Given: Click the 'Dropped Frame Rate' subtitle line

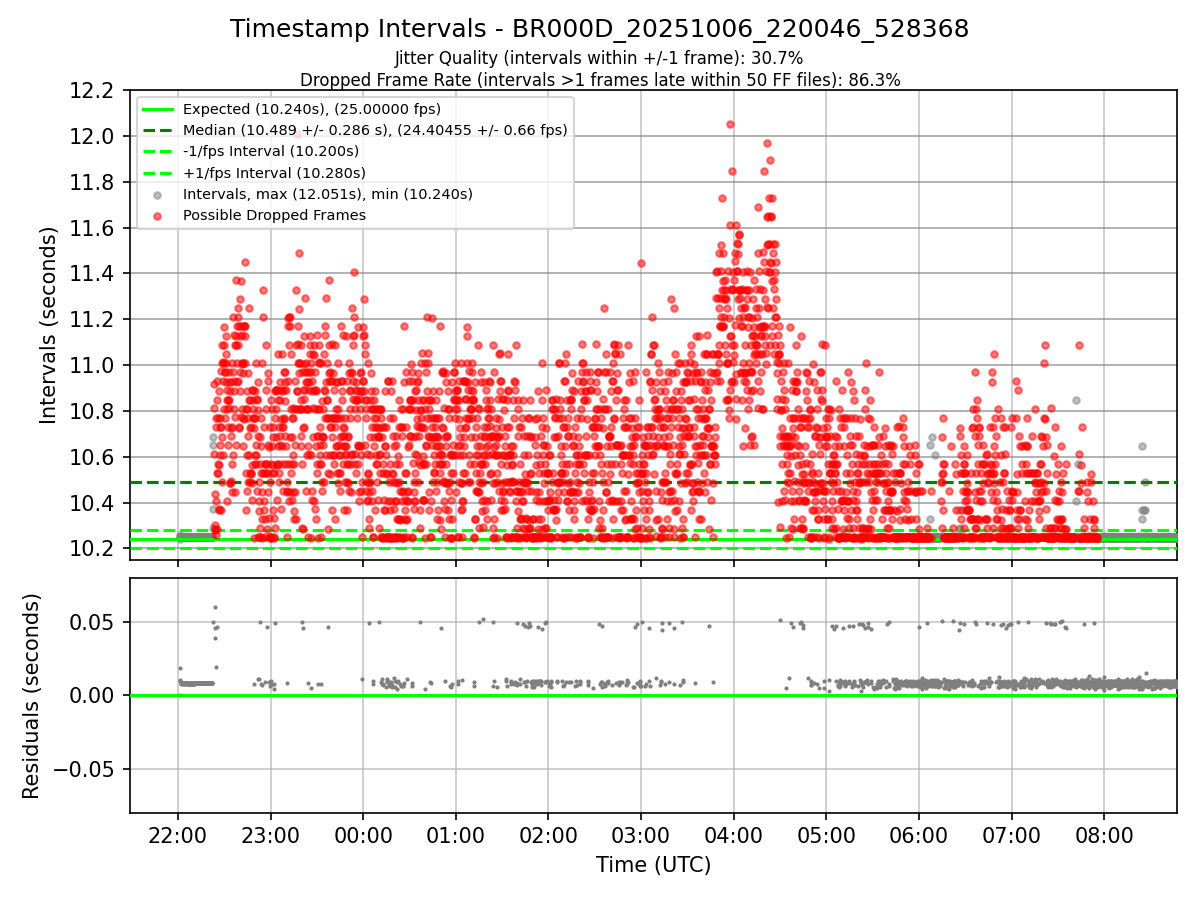Looking at the screenshot, I should [600, 79].
